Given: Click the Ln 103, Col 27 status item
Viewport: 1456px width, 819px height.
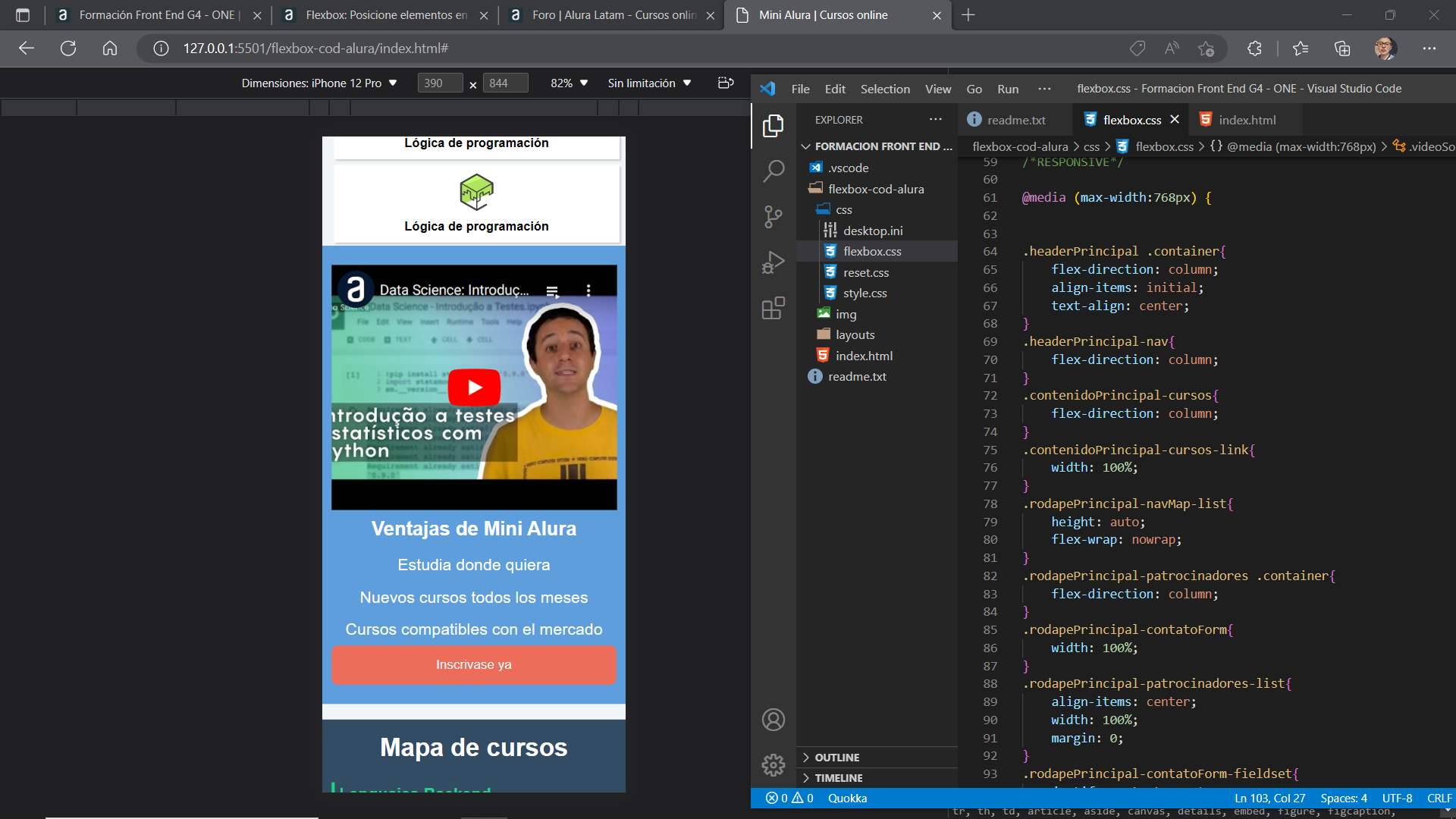Looking at the screenshot, I should (1270, 799).
